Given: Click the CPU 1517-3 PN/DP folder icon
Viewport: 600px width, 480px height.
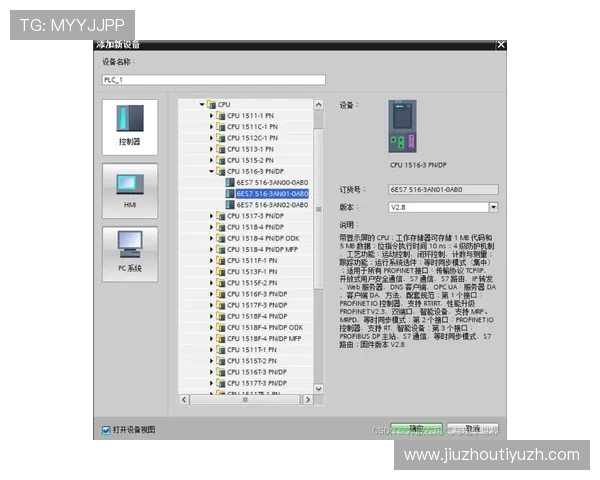Looking at the screenshot, I should (220, 216).
